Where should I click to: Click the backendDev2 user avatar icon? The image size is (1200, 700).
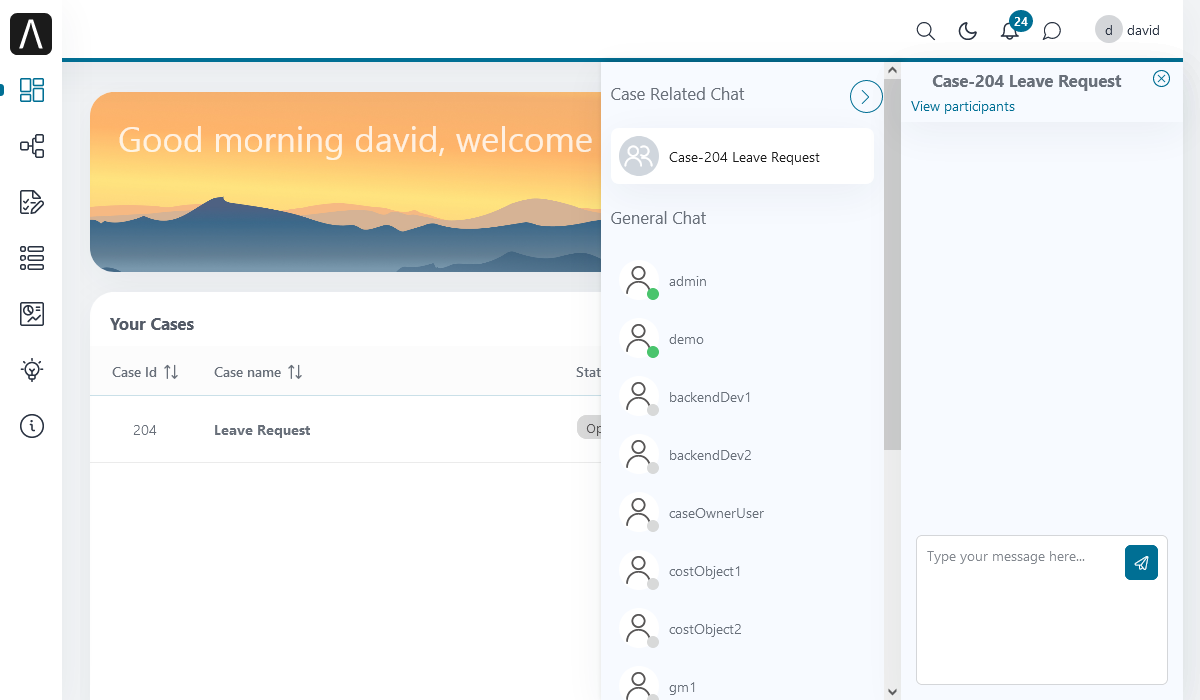click(638, 455)
